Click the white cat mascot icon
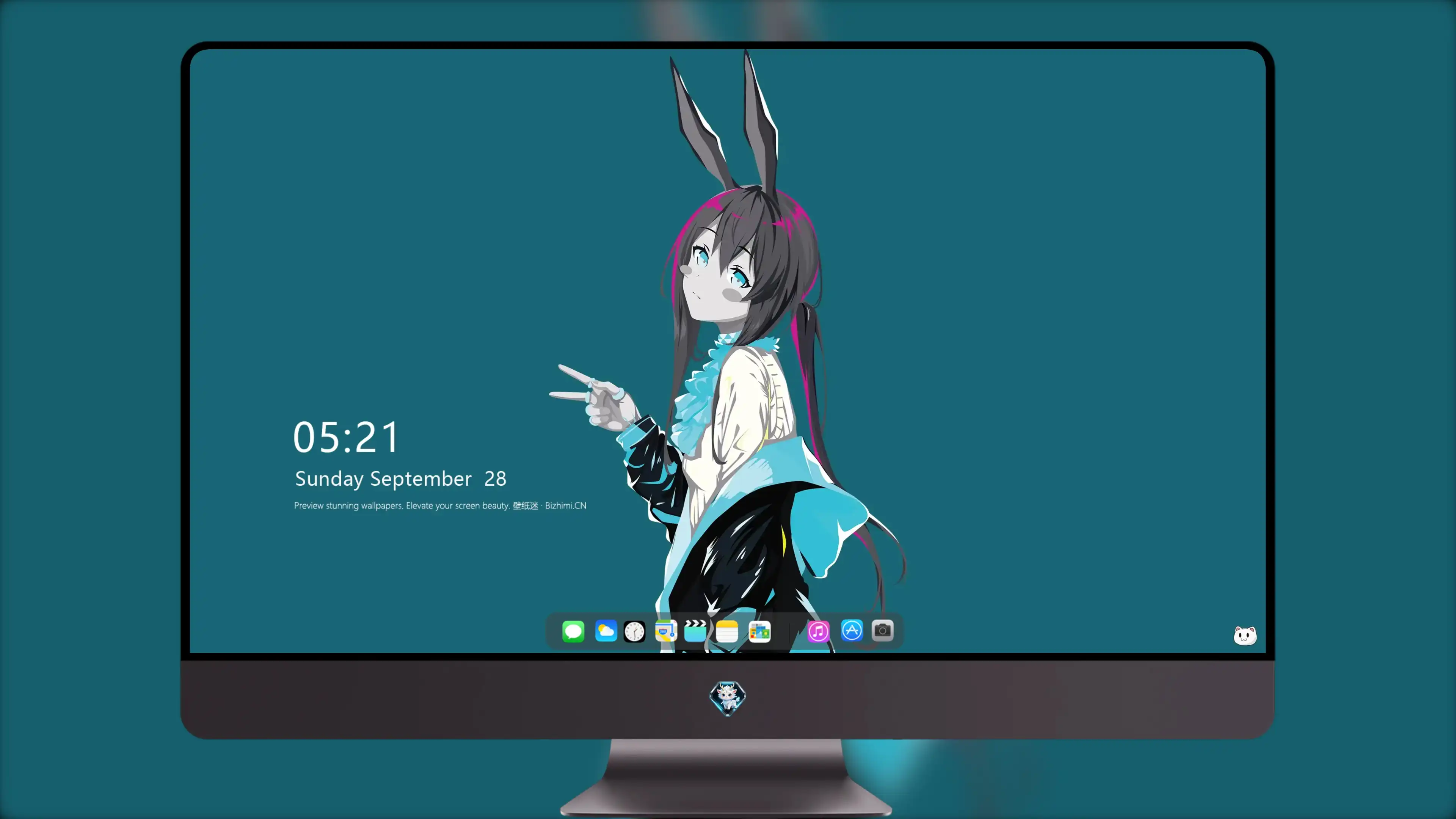This screenshot has width=1456, height=819. 1245,636
